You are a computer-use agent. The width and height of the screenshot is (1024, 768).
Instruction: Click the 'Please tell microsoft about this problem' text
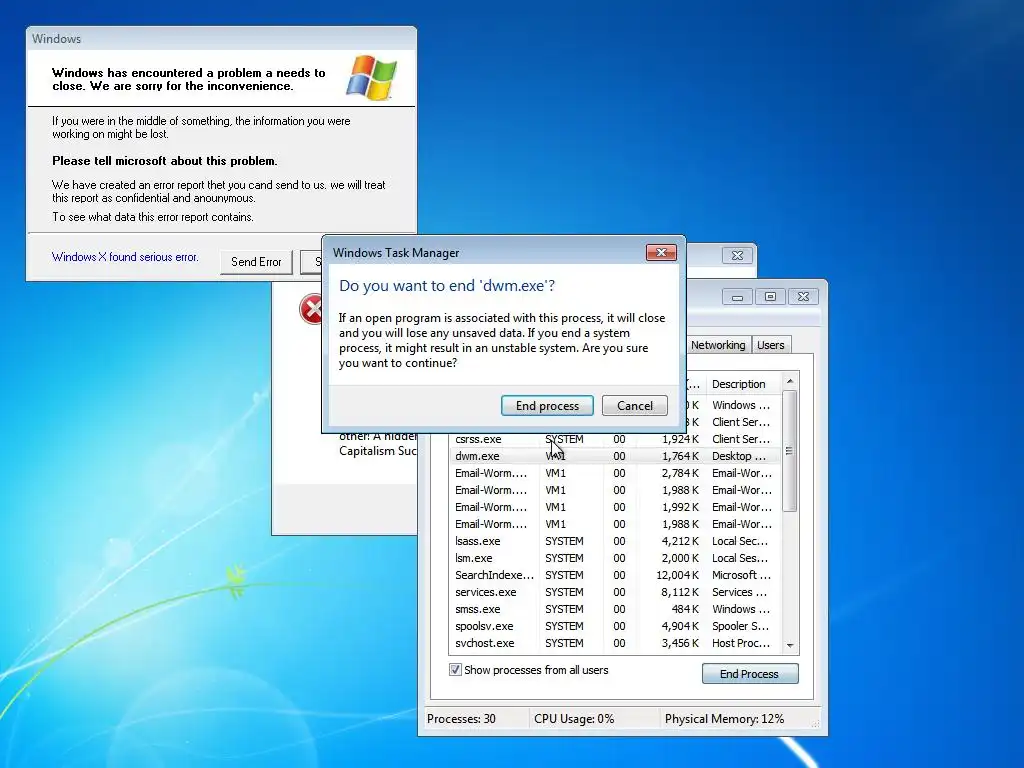[x=165, y=161]
